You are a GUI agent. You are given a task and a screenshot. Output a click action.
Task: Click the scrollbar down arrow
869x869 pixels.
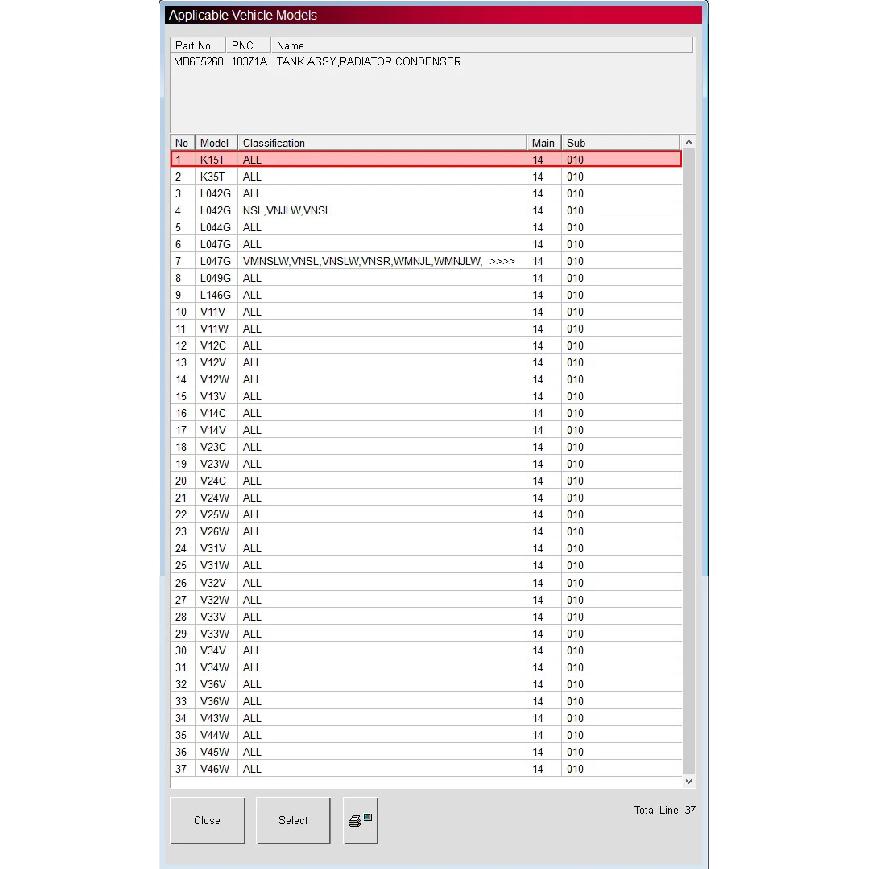(x=689, y=781)
